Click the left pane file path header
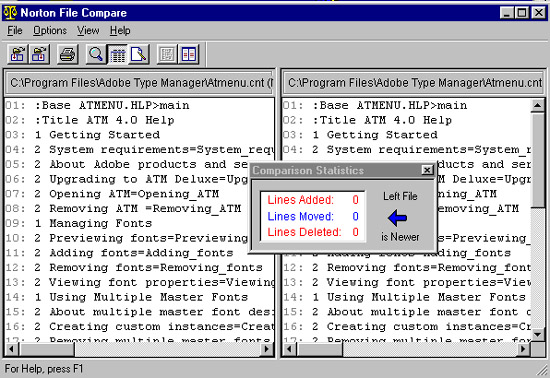Screen dimensions: 550x378 (x=139, y=83)
